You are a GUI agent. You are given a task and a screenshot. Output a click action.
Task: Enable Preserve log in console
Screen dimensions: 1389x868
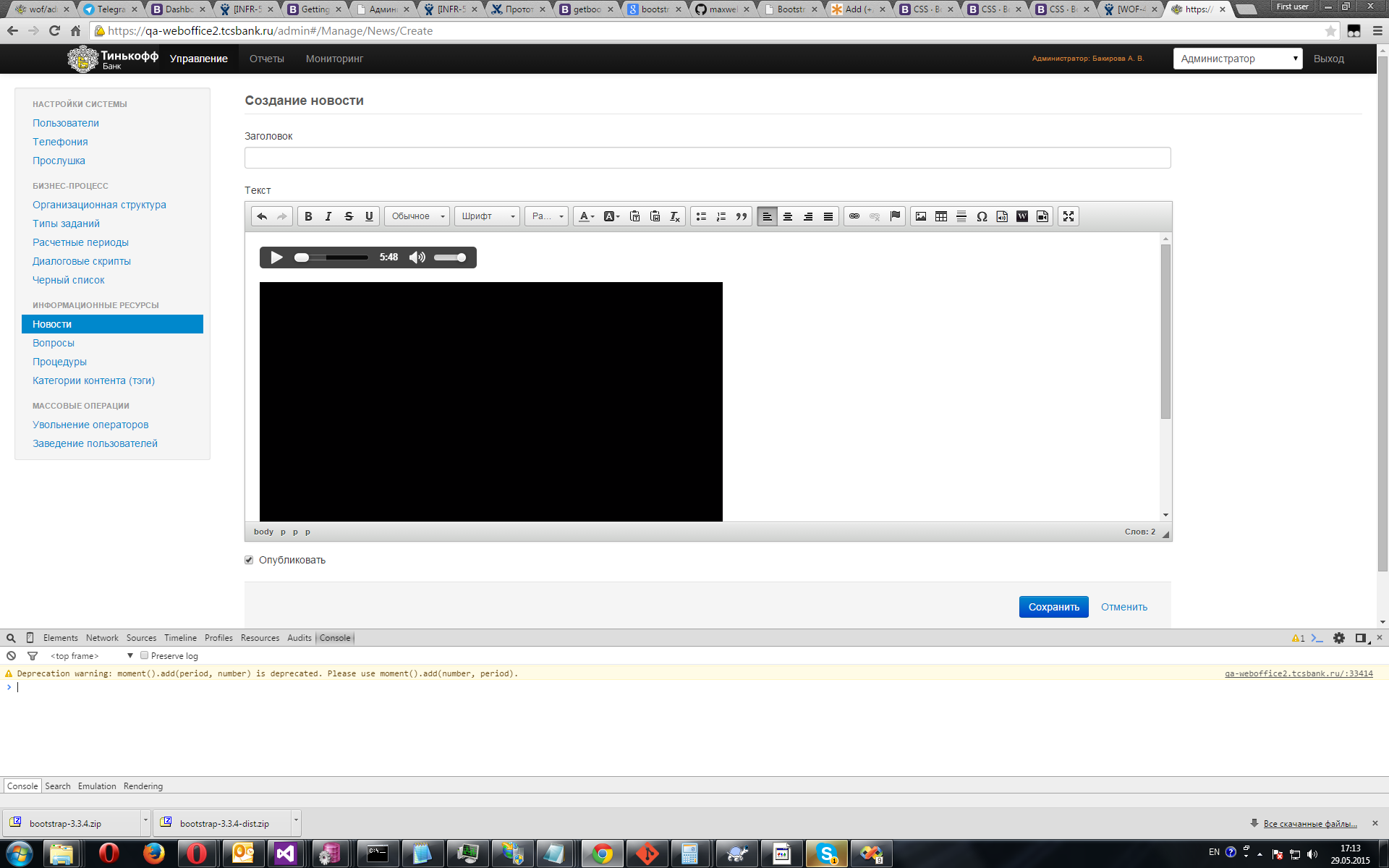pos(145,655)
